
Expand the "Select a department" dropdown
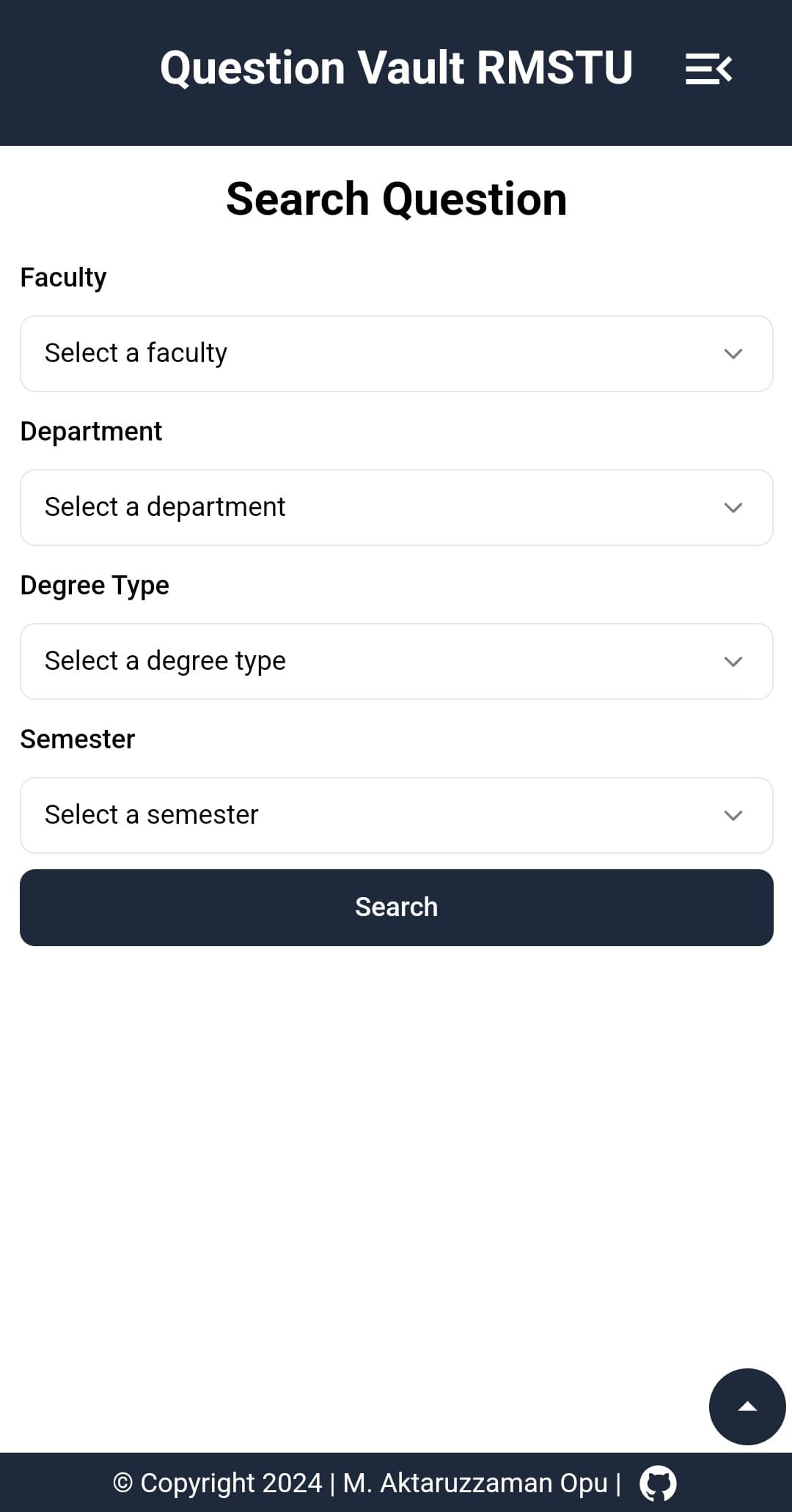point(396,508)
